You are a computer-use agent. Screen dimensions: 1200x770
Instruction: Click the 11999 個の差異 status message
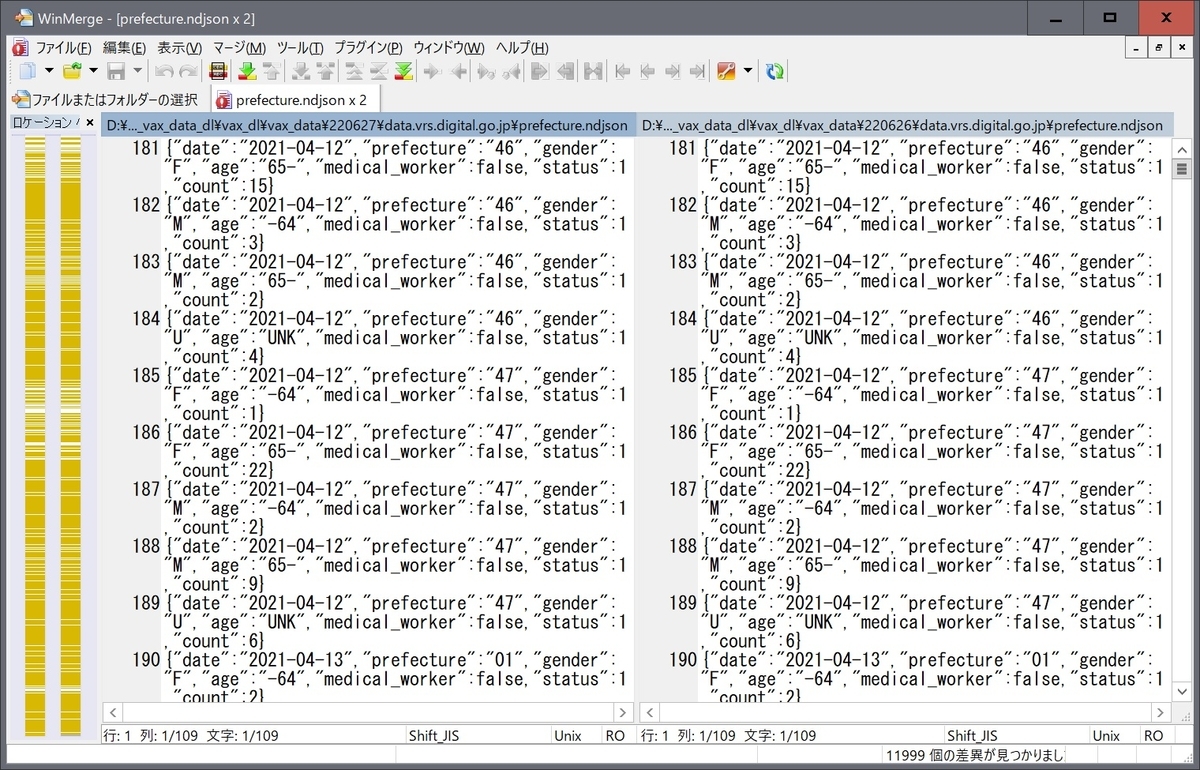975,755
